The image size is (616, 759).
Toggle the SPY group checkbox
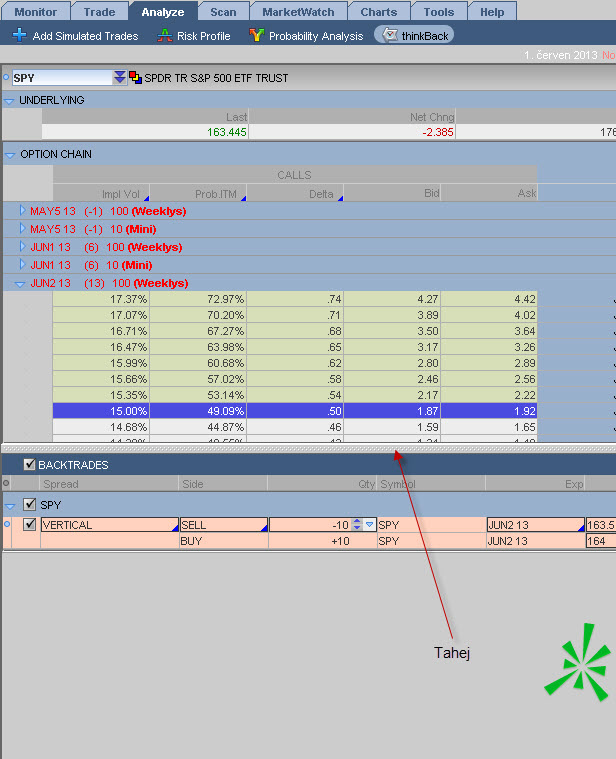click(x=30, y=504)
